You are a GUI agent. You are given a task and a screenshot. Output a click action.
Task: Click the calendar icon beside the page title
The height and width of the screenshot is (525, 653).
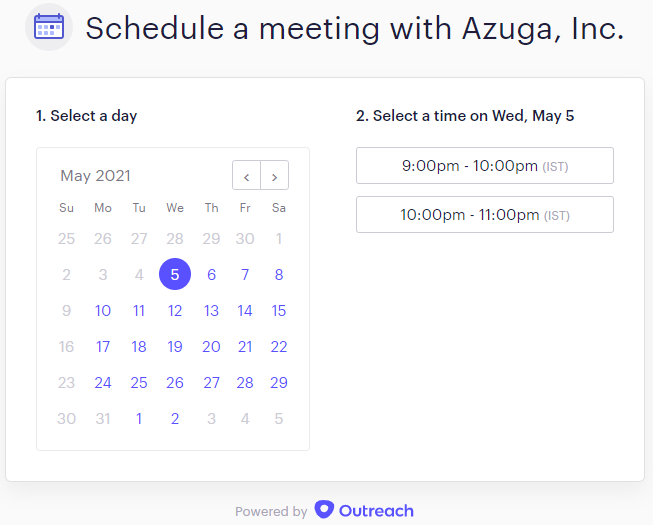coord(49,27)
